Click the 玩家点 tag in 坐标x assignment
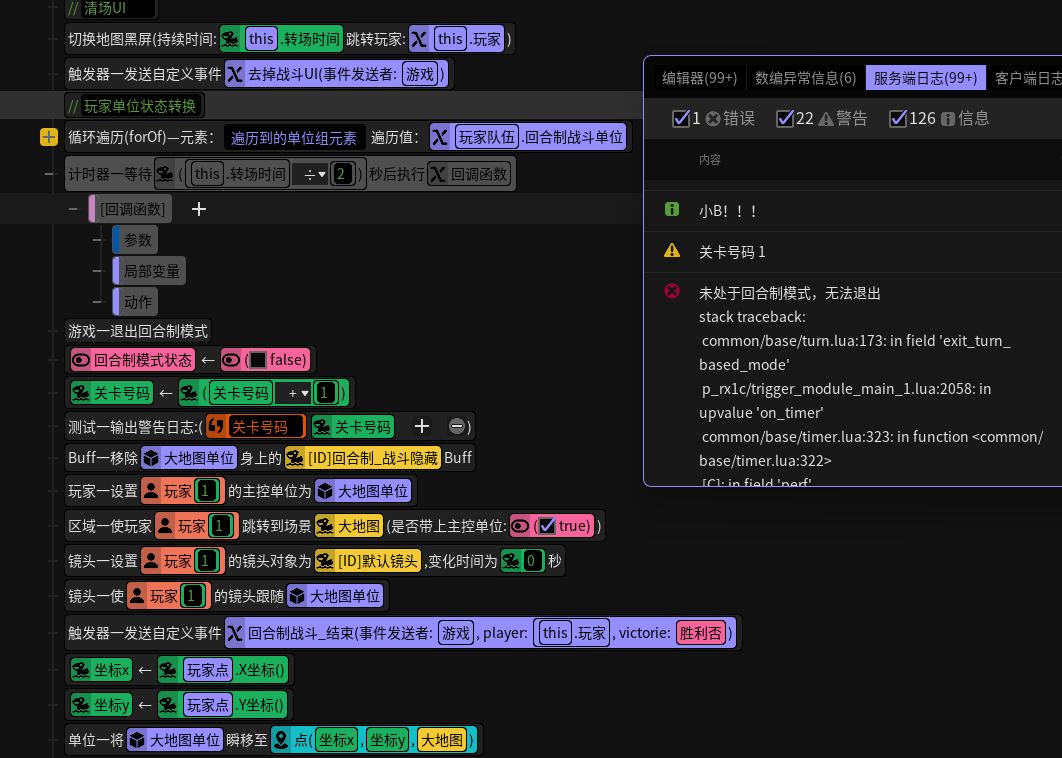Image resolution: width=1062 pixels, height=758 pixels. (207, 670)
